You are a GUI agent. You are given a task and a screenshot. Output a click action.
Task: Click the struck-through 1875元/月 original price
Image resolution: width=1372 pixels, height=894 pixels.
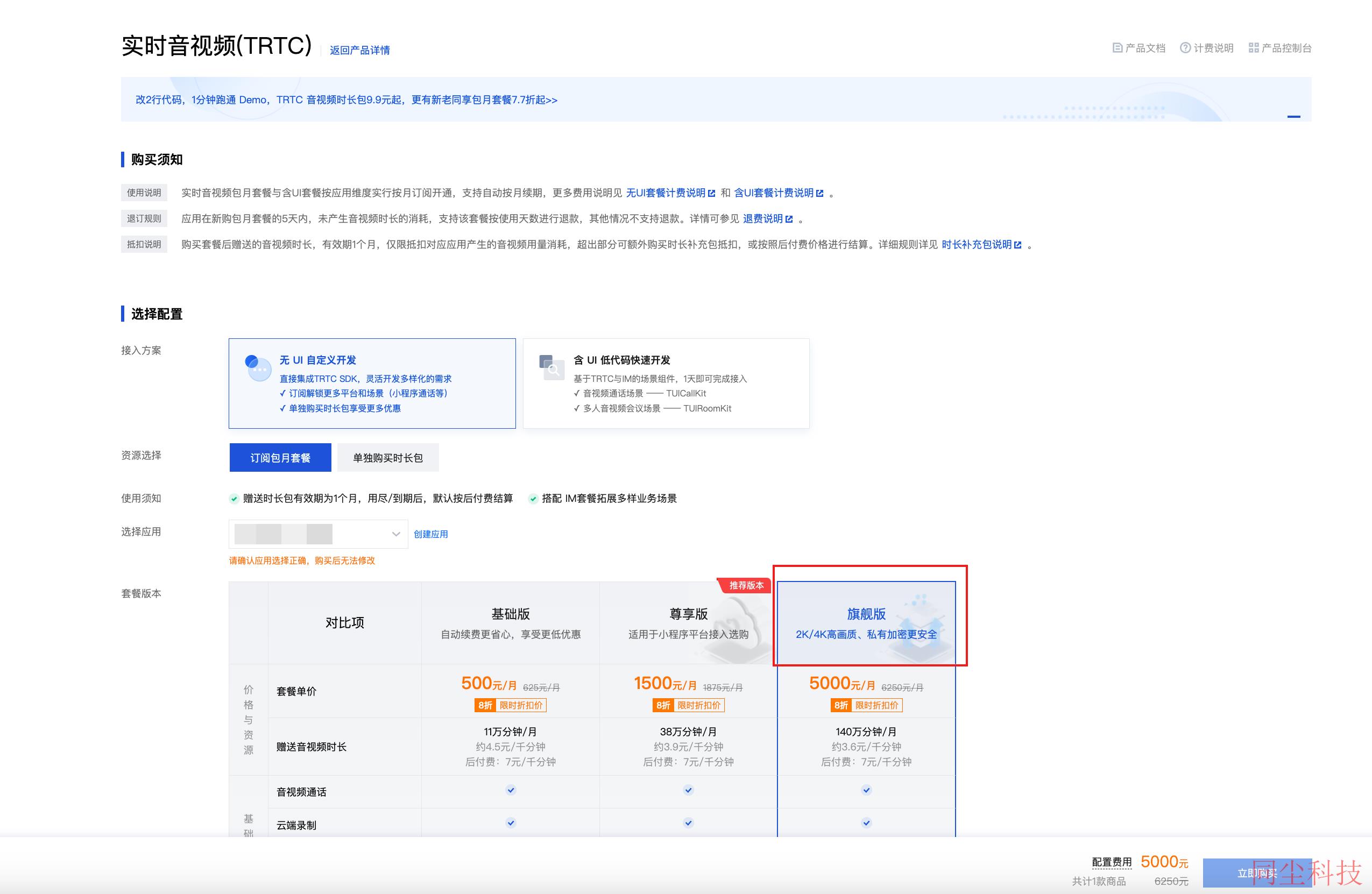click(722, 687)
